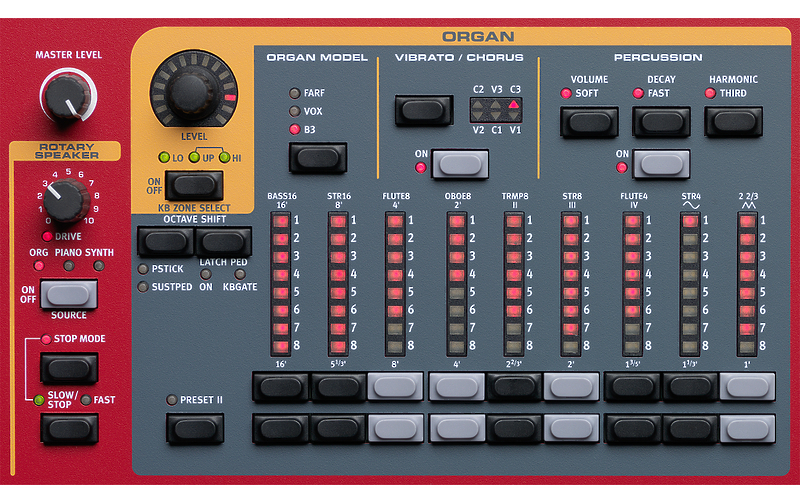800x503 pixels.
Task: Click the Preset II button
Action: 195,429
